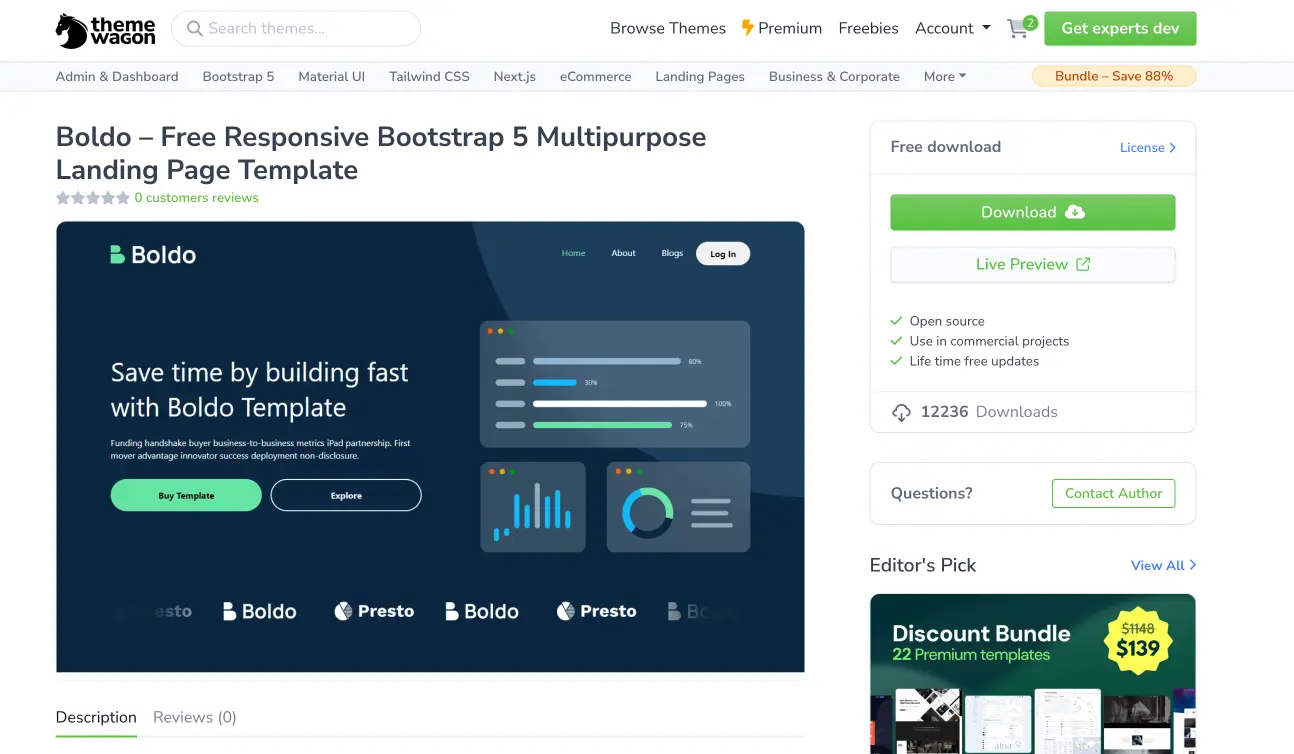
Task: Open the View All link
Action: tap(1163, 565)
